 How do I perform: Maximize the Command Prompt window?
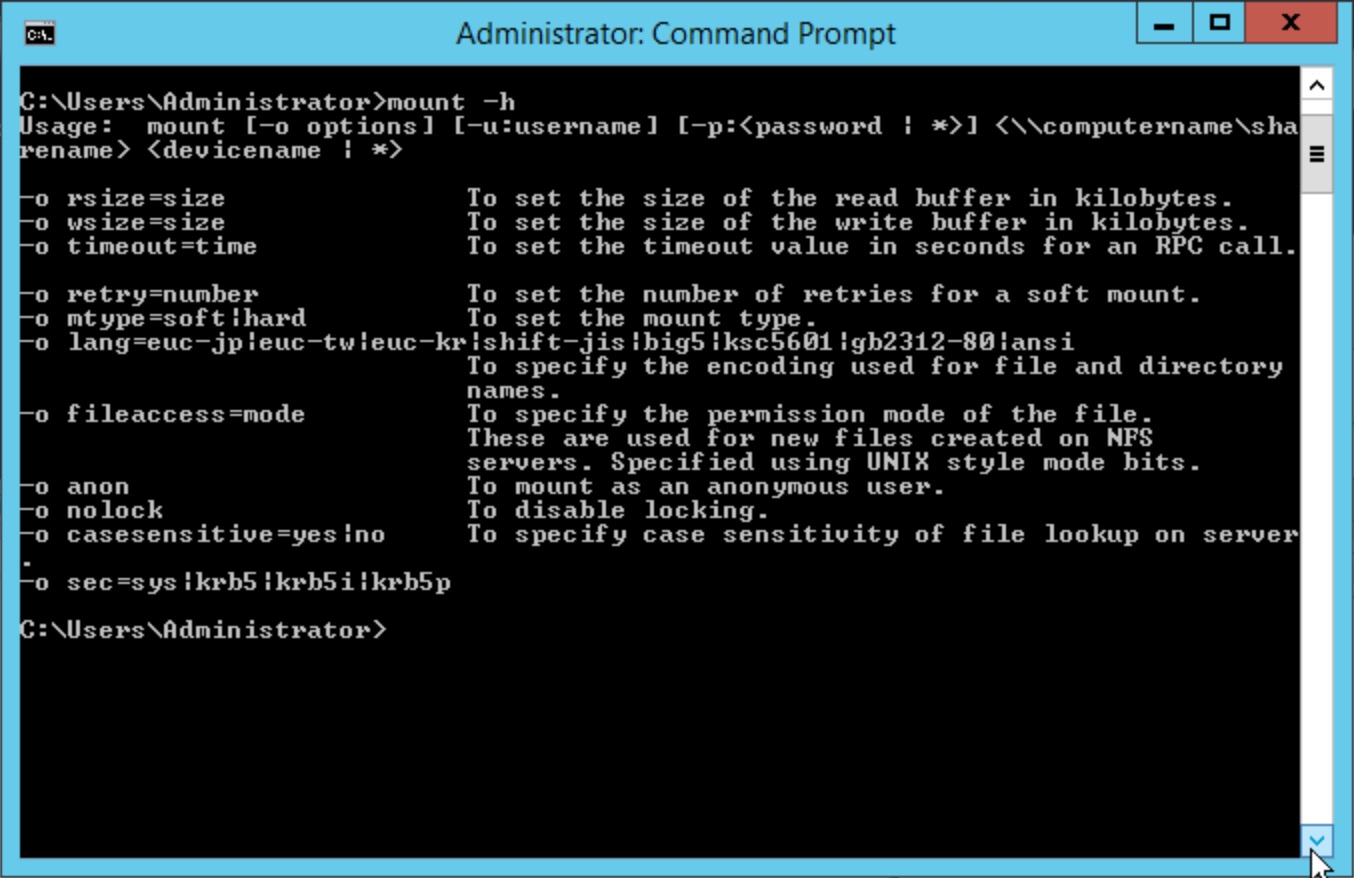tap(1219, 23)
